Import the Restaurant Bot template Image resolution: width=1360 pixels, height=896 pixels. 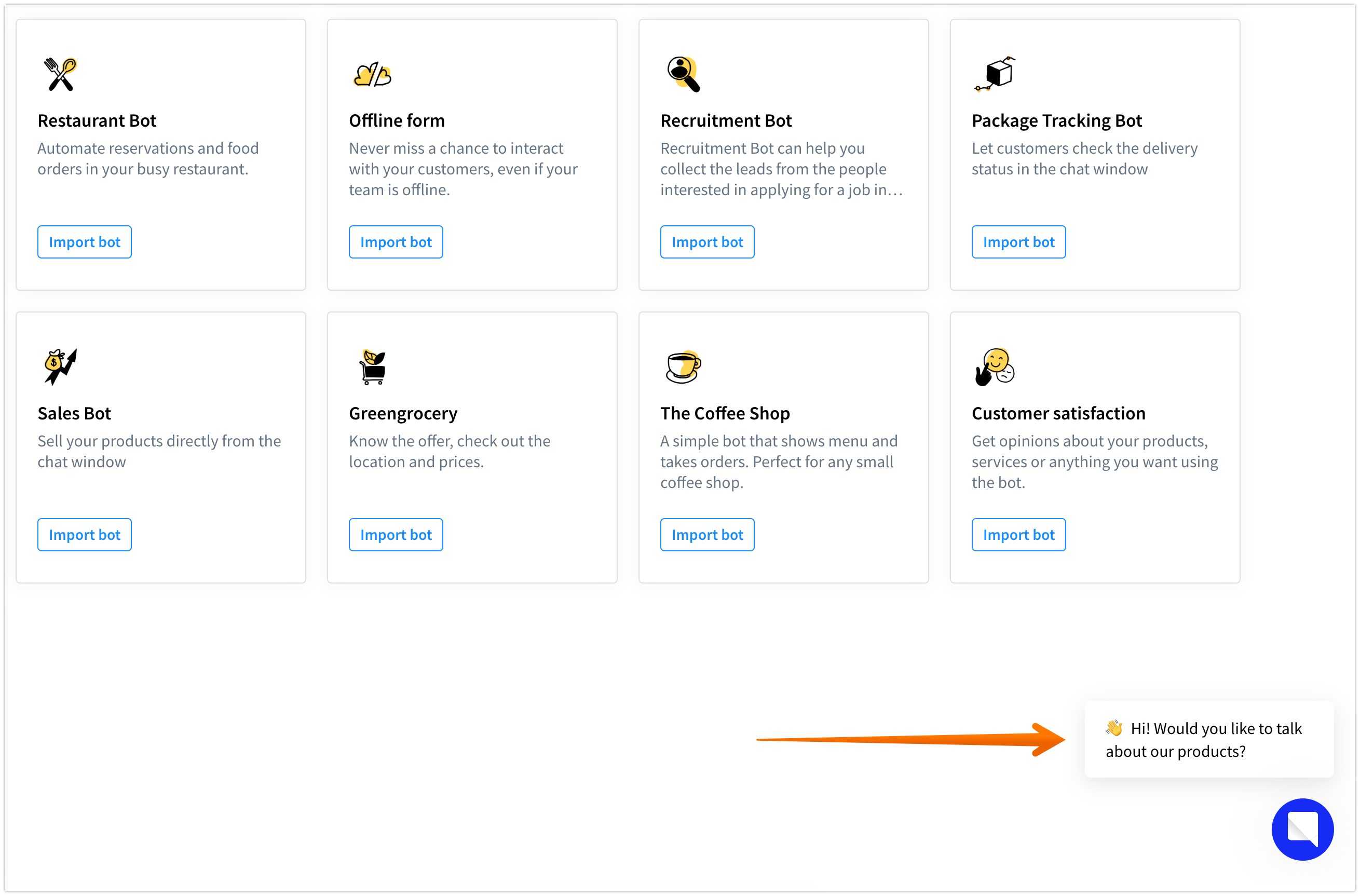click(85, 242)
